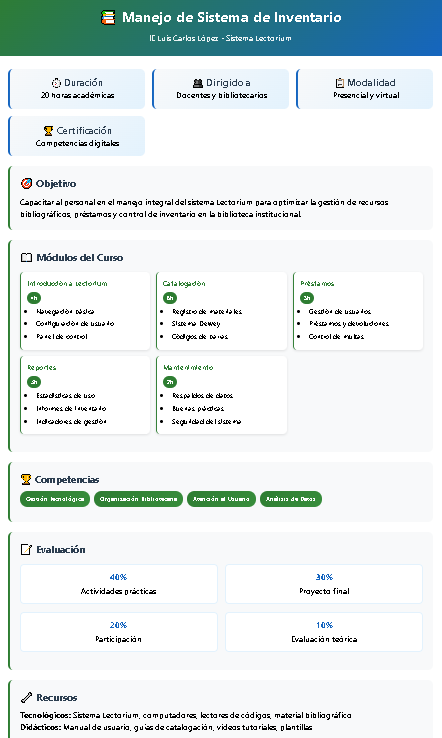Click the green hours badge under Préstamos
The image size is (442, 738).
[x=307, y=298]
